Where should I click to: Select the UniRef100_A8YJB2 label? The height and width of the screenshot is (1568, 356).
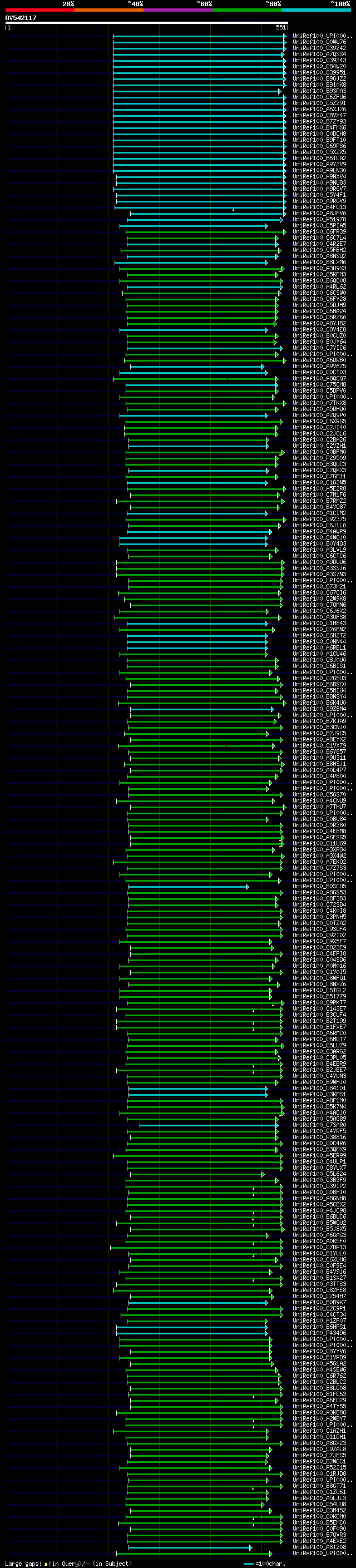point(319,323)
